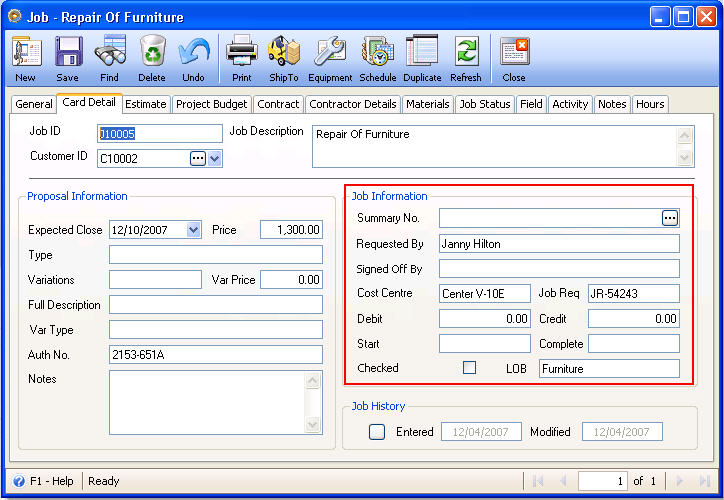Open the Schedule toolbar icon
The image size is (724, 500).
click(x=378, y=56)
